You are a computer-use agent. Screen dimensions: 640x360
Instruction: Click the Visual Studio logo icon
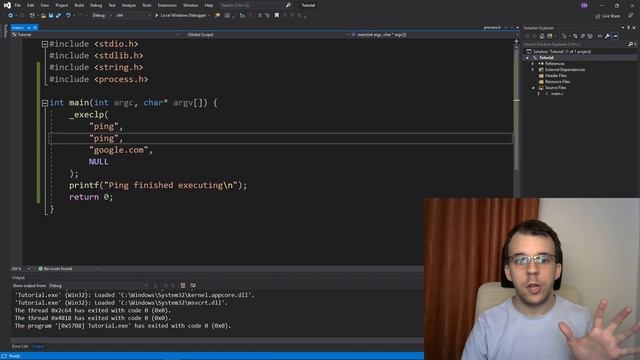(7, 5)
